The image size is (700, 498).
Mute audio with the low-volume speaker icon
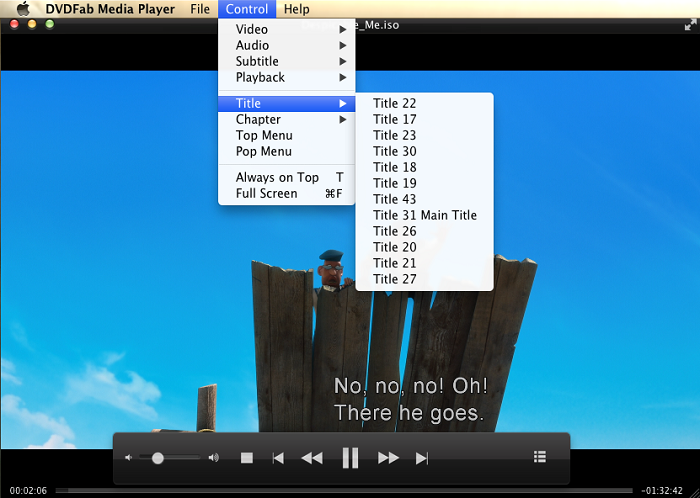point(128,458)
